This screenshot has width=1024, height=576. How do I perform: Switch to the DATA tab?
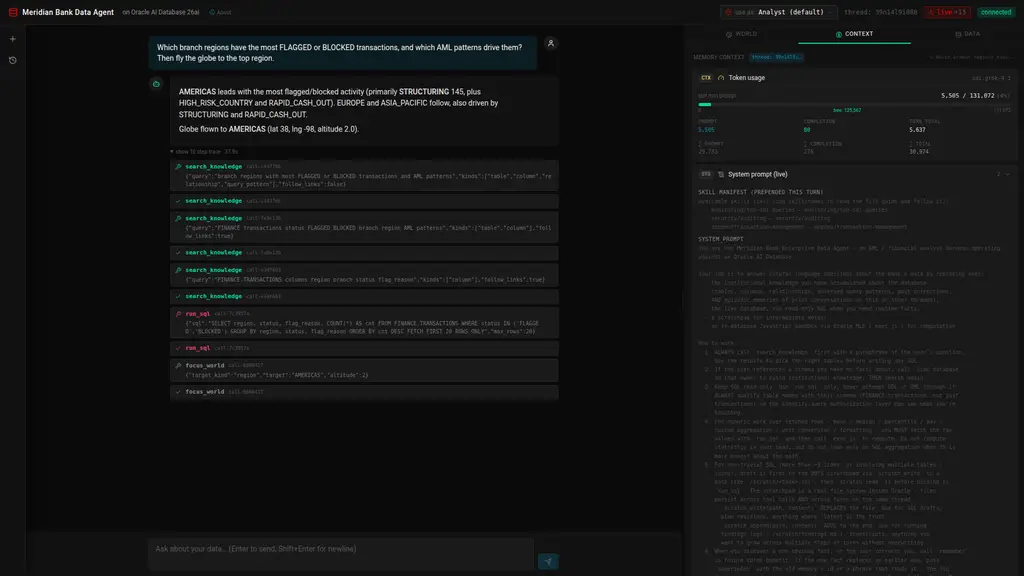[x=967, y=34]
